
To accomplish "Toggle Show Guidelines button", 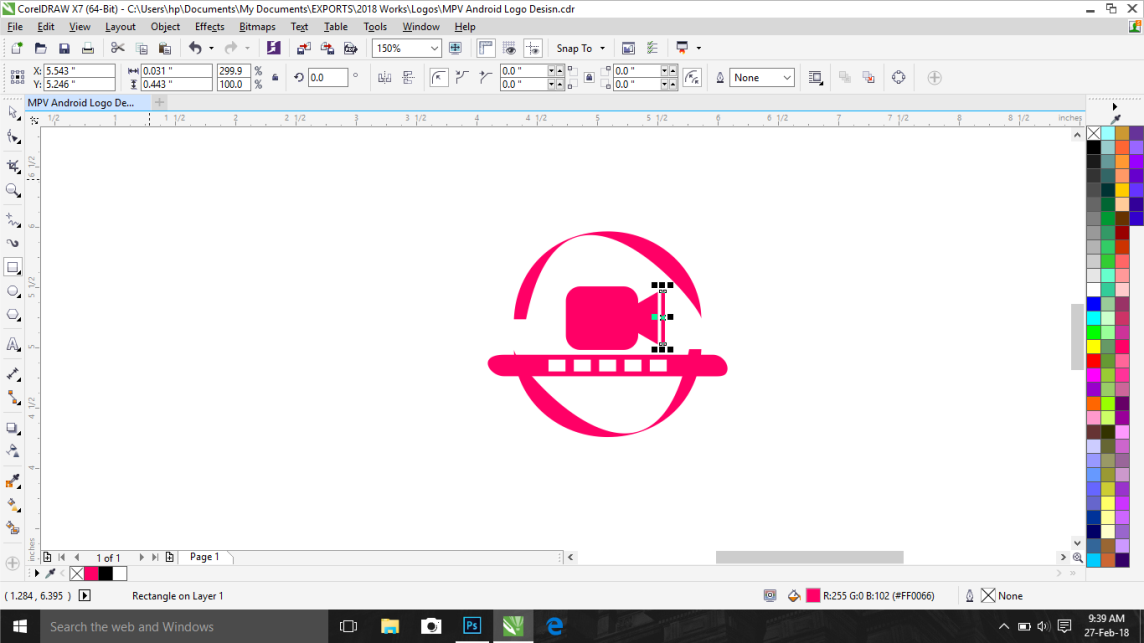I will pos(533,48).
